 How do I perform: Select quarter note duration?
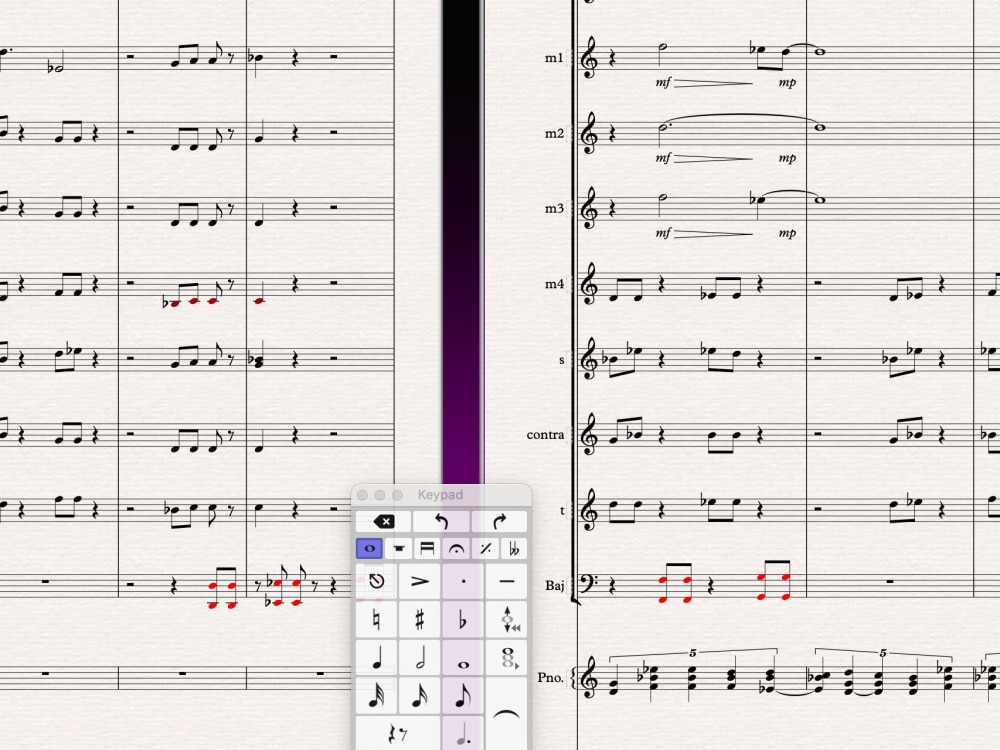[376, 658]
